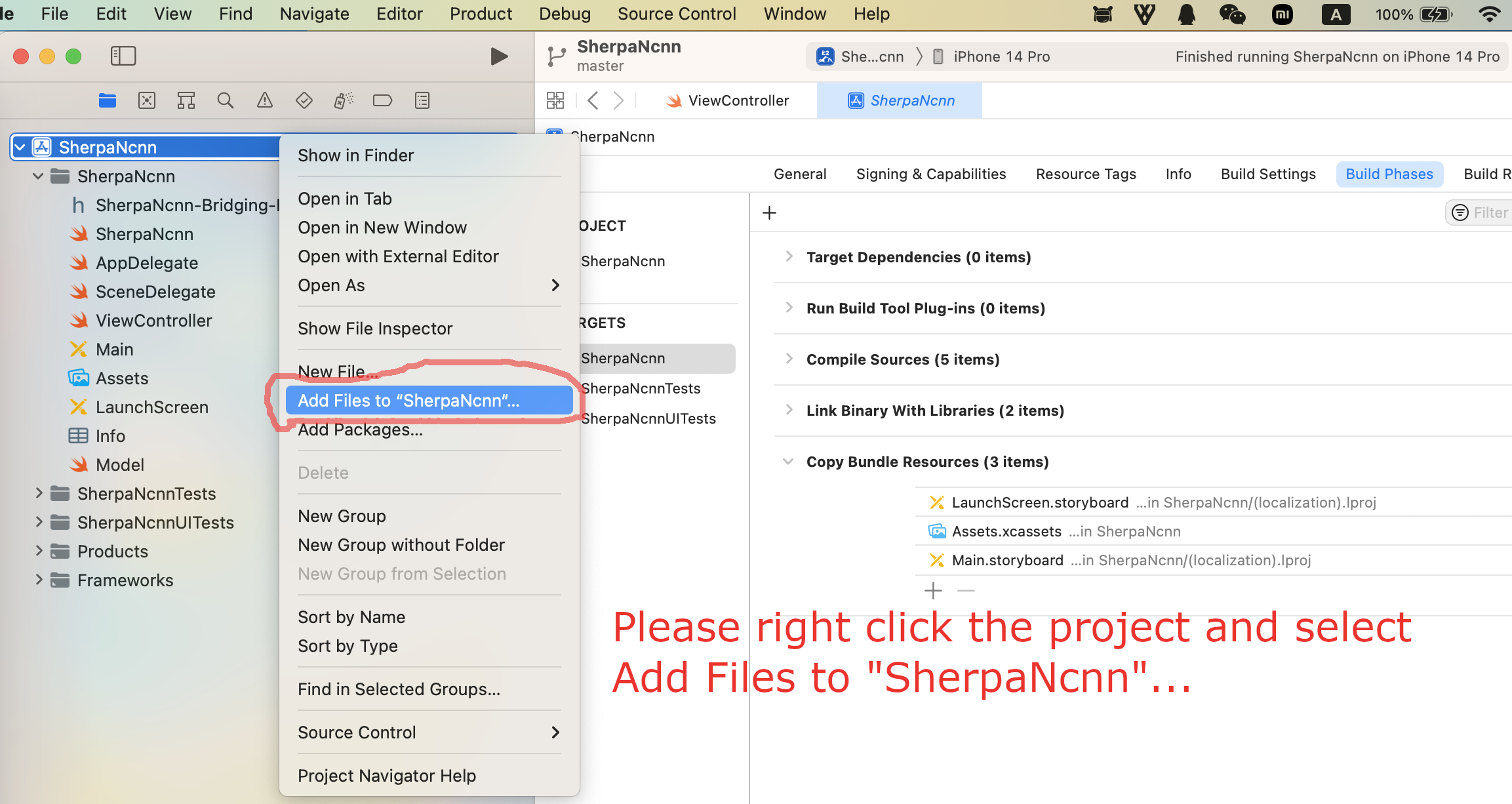The width and height of the screenshot is (1512, 804).
Task: Open ViewController swift file in navigator
Action: [141, 321]
